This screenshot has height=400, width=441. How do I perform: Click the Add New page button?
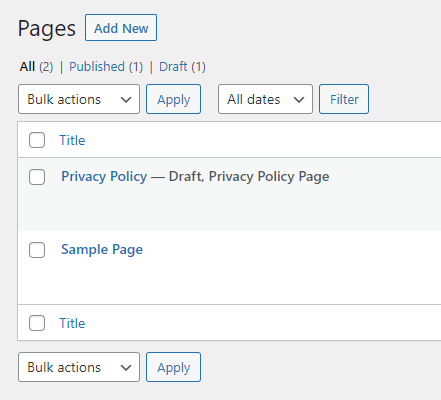pos(121,28)
